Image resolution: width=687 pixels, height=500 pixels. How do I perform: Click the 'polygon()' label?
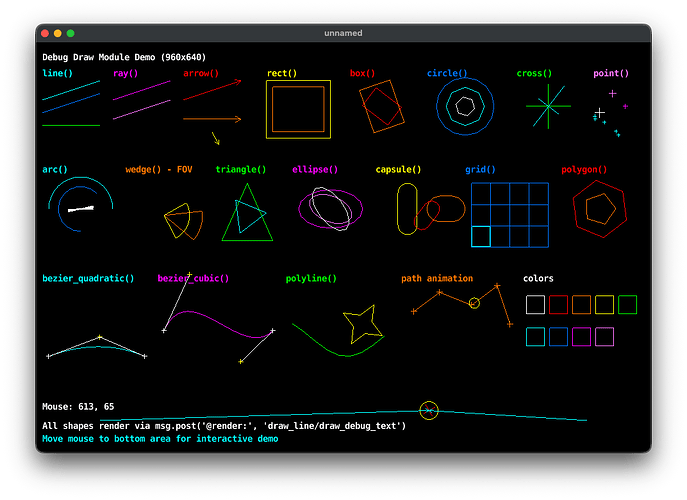(x=584, y=170)
